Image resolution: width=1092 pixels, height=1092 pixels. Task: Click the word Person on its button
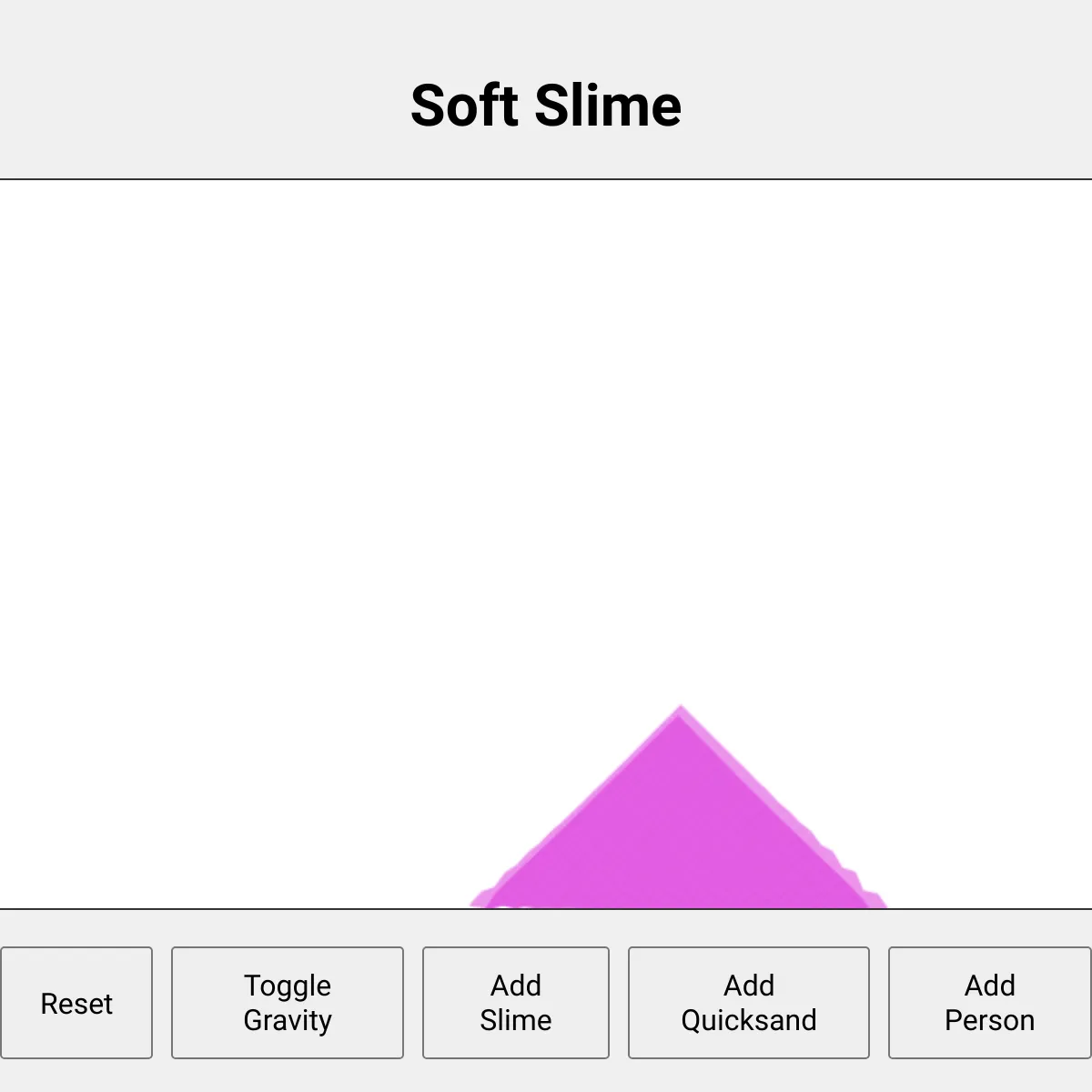pos(989,1020)
